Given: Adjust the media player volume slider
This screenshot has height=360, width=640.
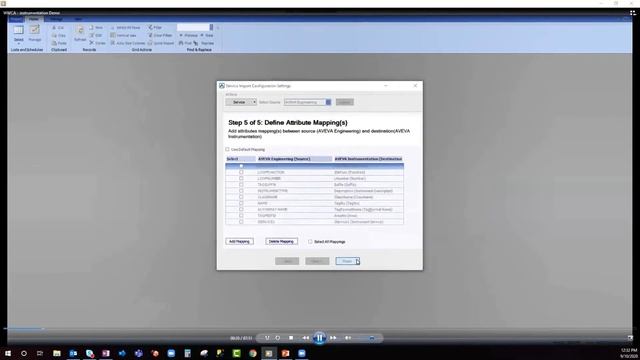Looking at the screenshot, I should coord(366,338).
